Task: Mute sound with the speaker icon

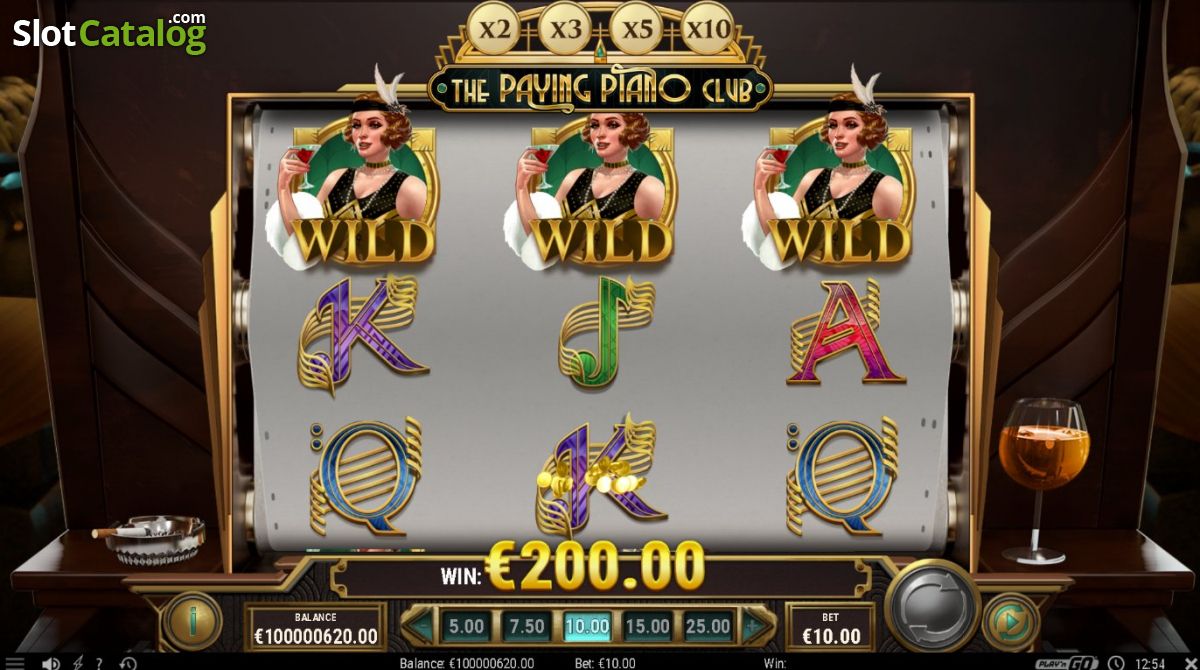Action: [x=49, y=662]
